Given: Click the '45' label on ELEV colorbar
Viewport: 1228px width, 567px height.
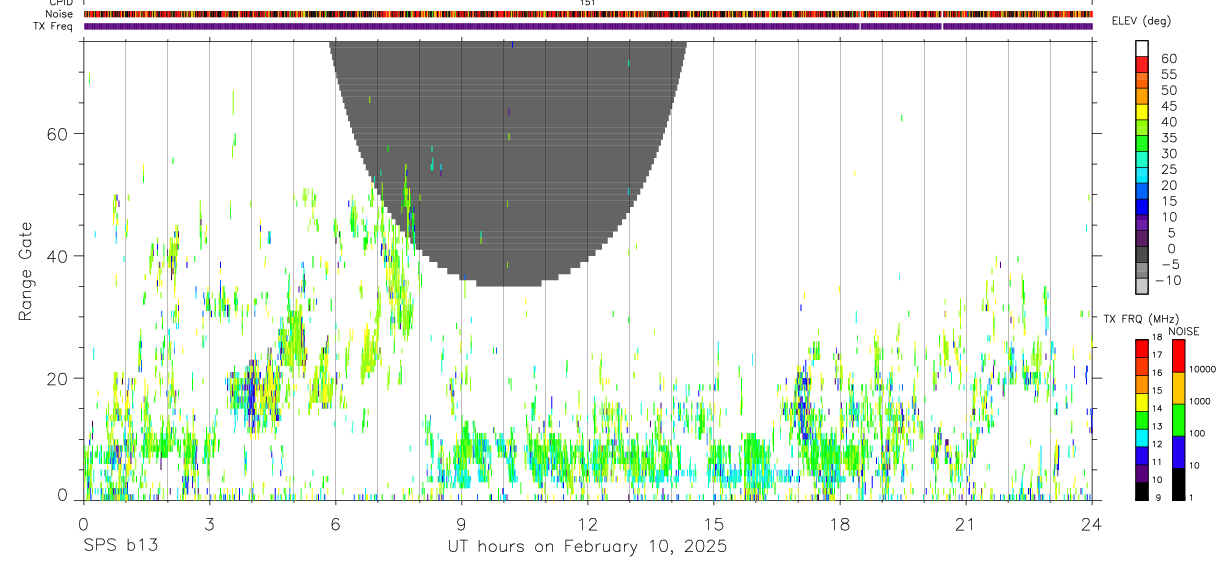Looking at the screenshot, I should click(x=1168, y=106).
